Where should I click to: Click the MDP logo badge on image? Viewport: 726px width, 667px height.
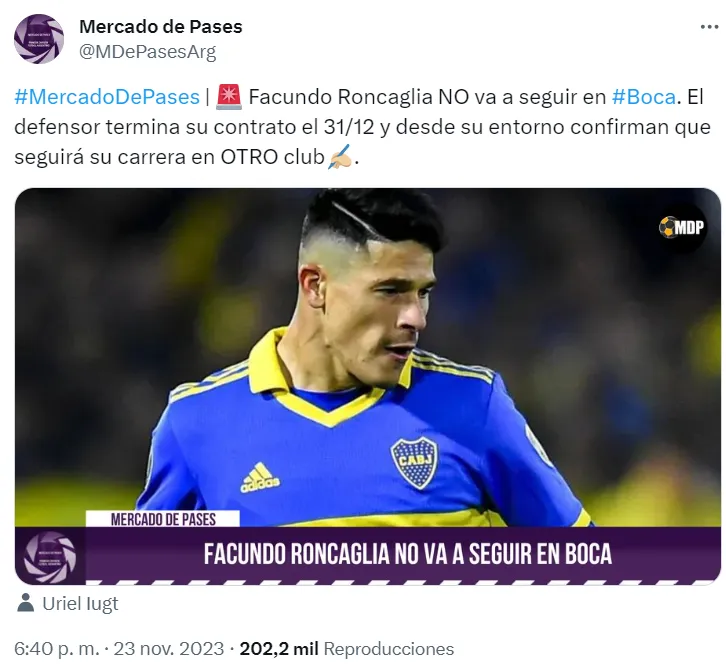pyautogui.click(x=682, y=227)
